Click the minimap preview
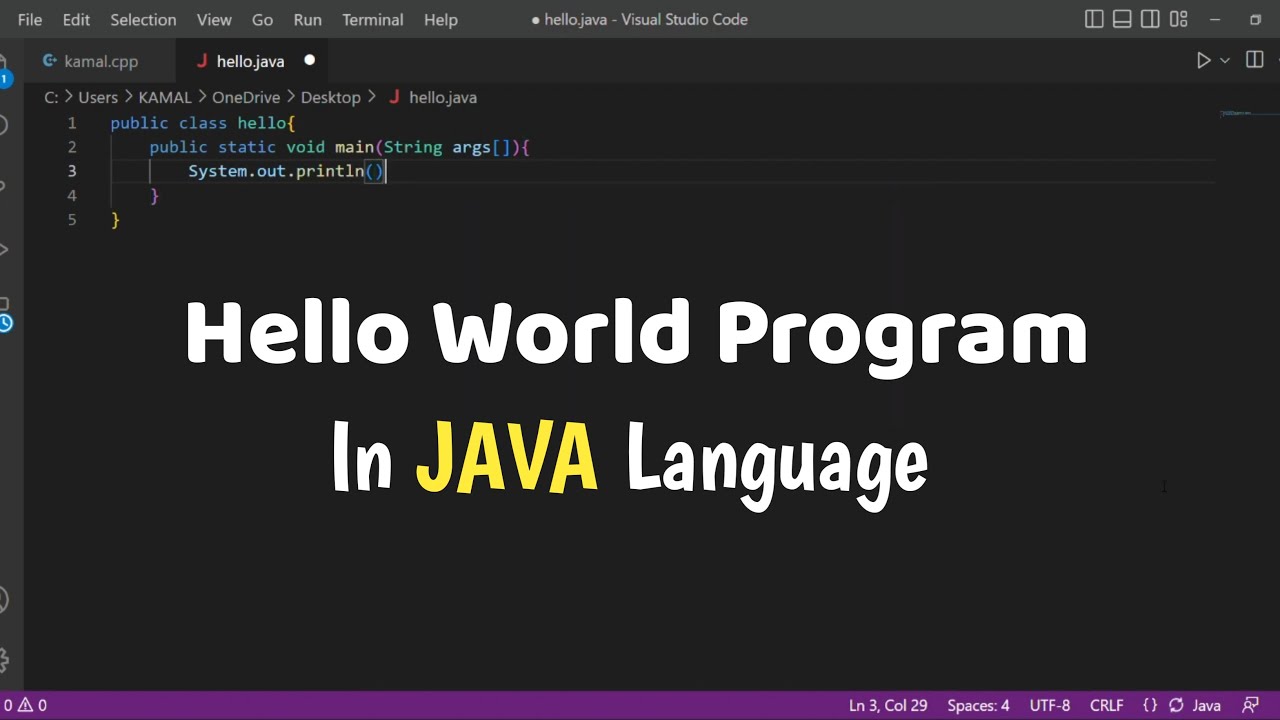The image size is (1280, 720). point(1236,113)
